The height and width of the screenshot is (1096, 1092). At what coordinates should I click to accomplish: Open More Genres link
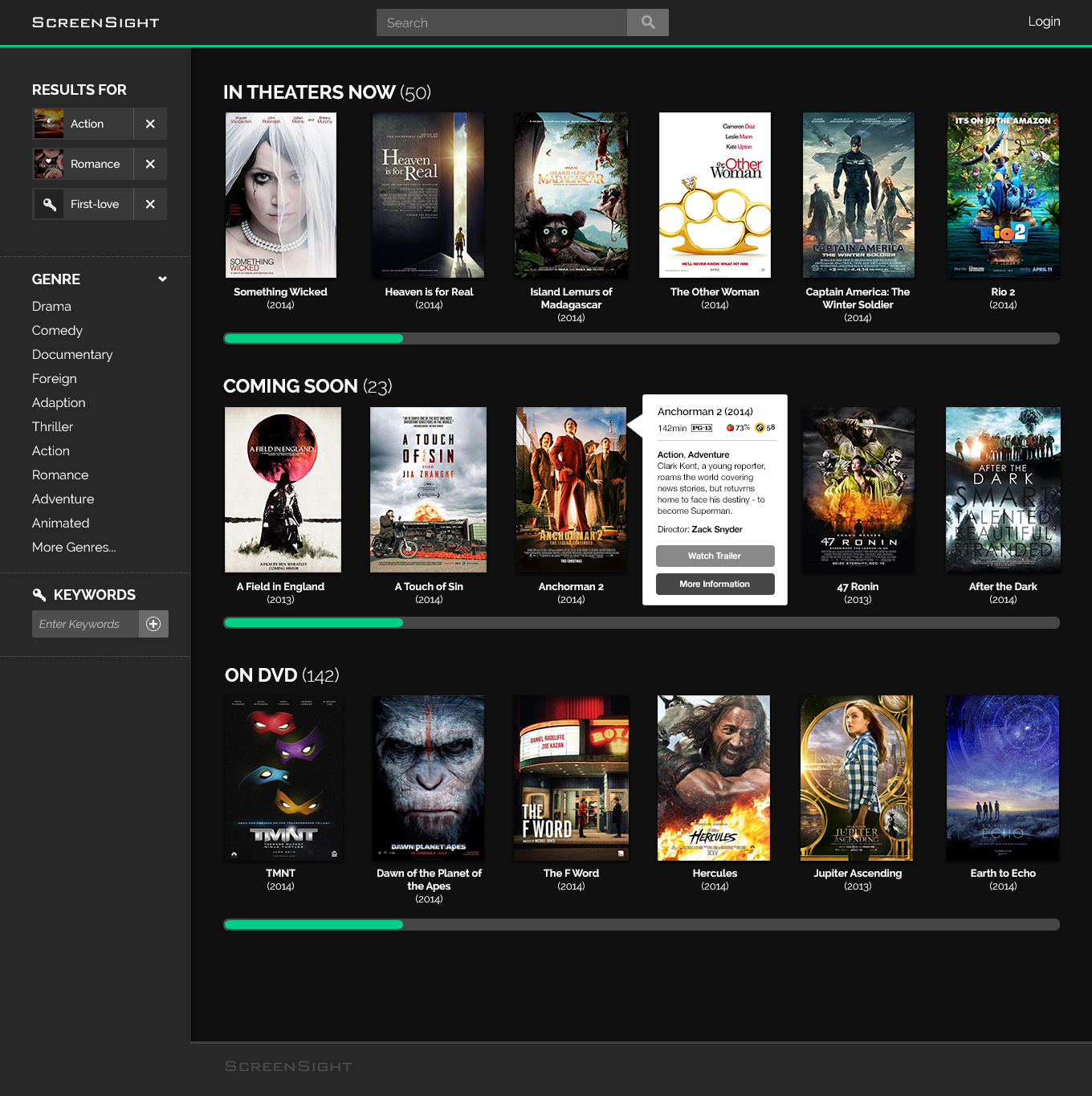[74, 548]
